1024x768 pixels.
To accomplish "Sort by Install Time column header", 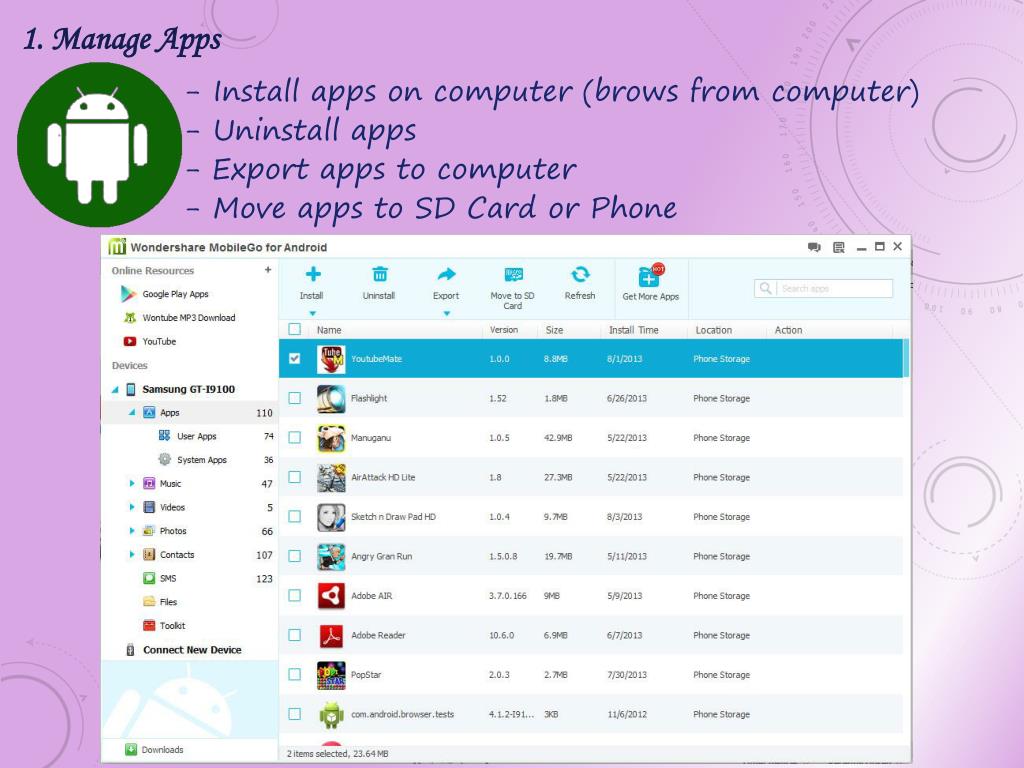I will point(633,330).
